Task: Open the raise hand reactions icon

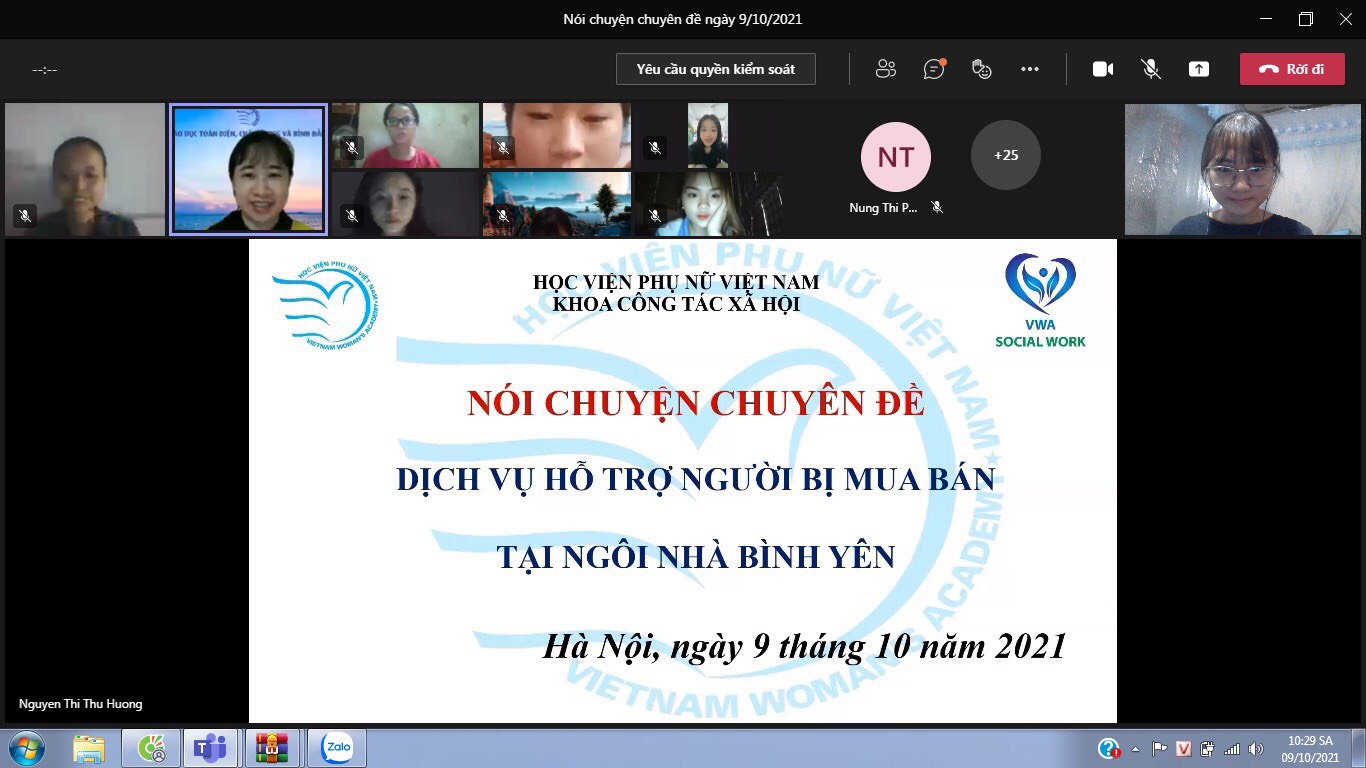Action: 982,69
